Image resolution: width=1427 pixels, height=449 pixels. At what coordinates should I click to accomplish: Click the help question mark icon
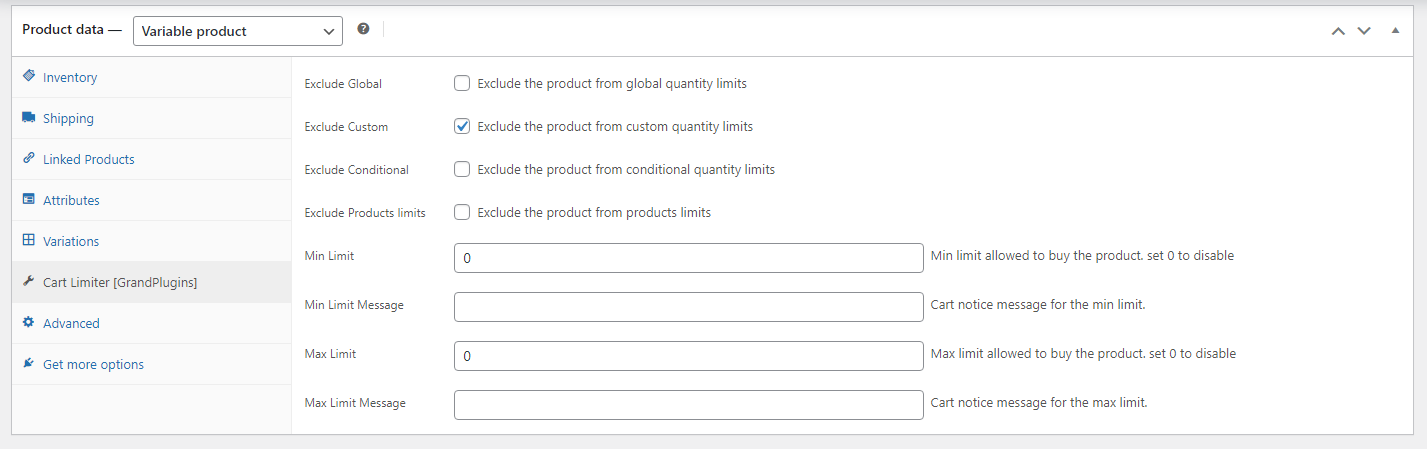tap(363, 30)
